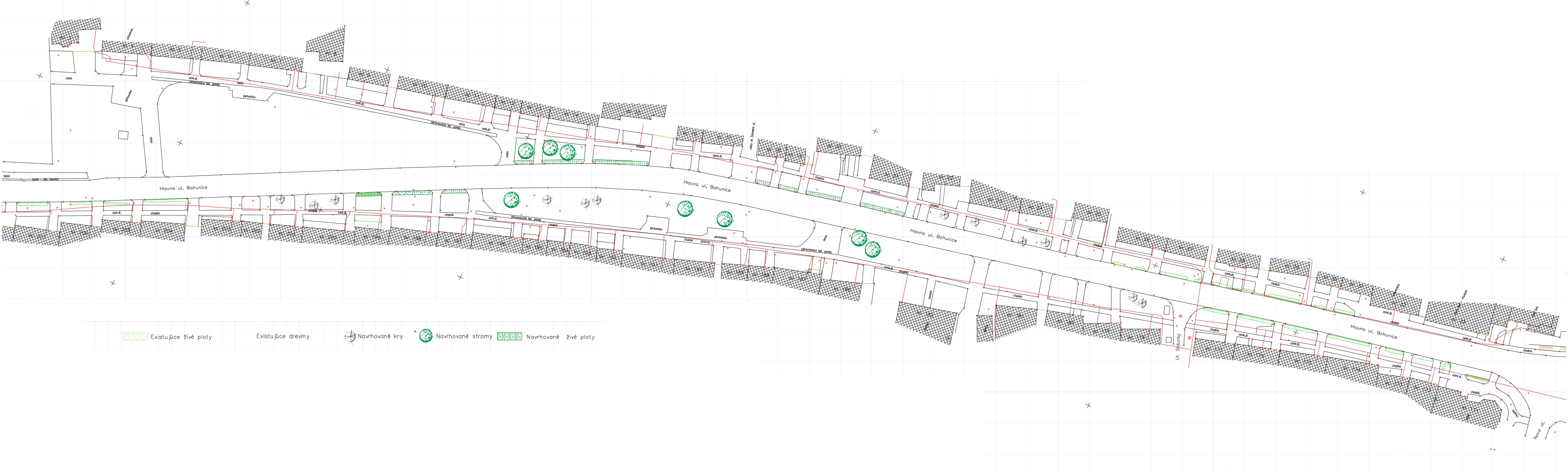
Task: Click the Navrhované kry legend label text
Action: pos(381,336)
